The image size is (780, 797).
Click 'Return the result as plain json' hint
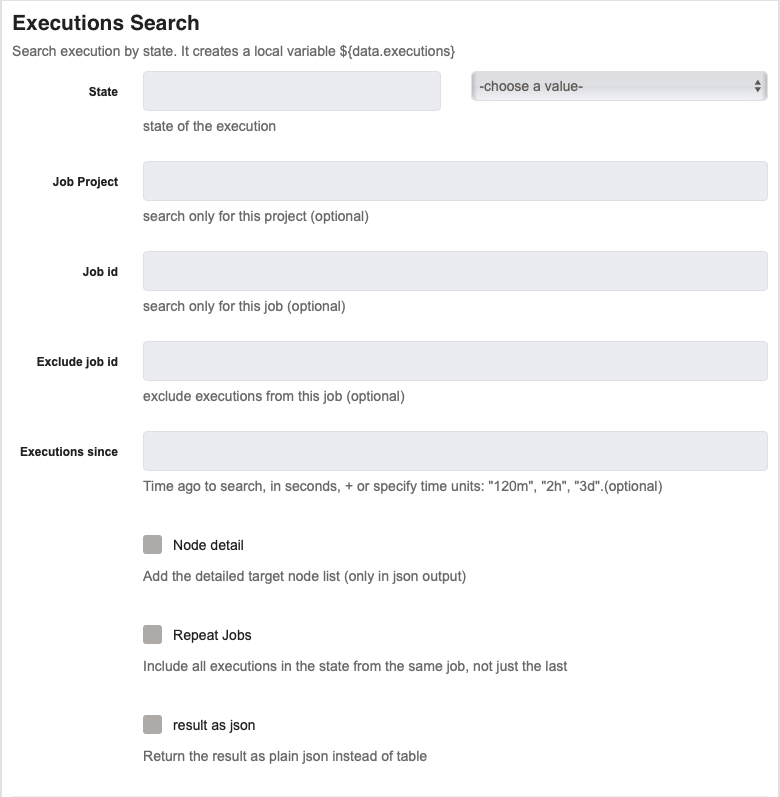(x=285, y=756)
